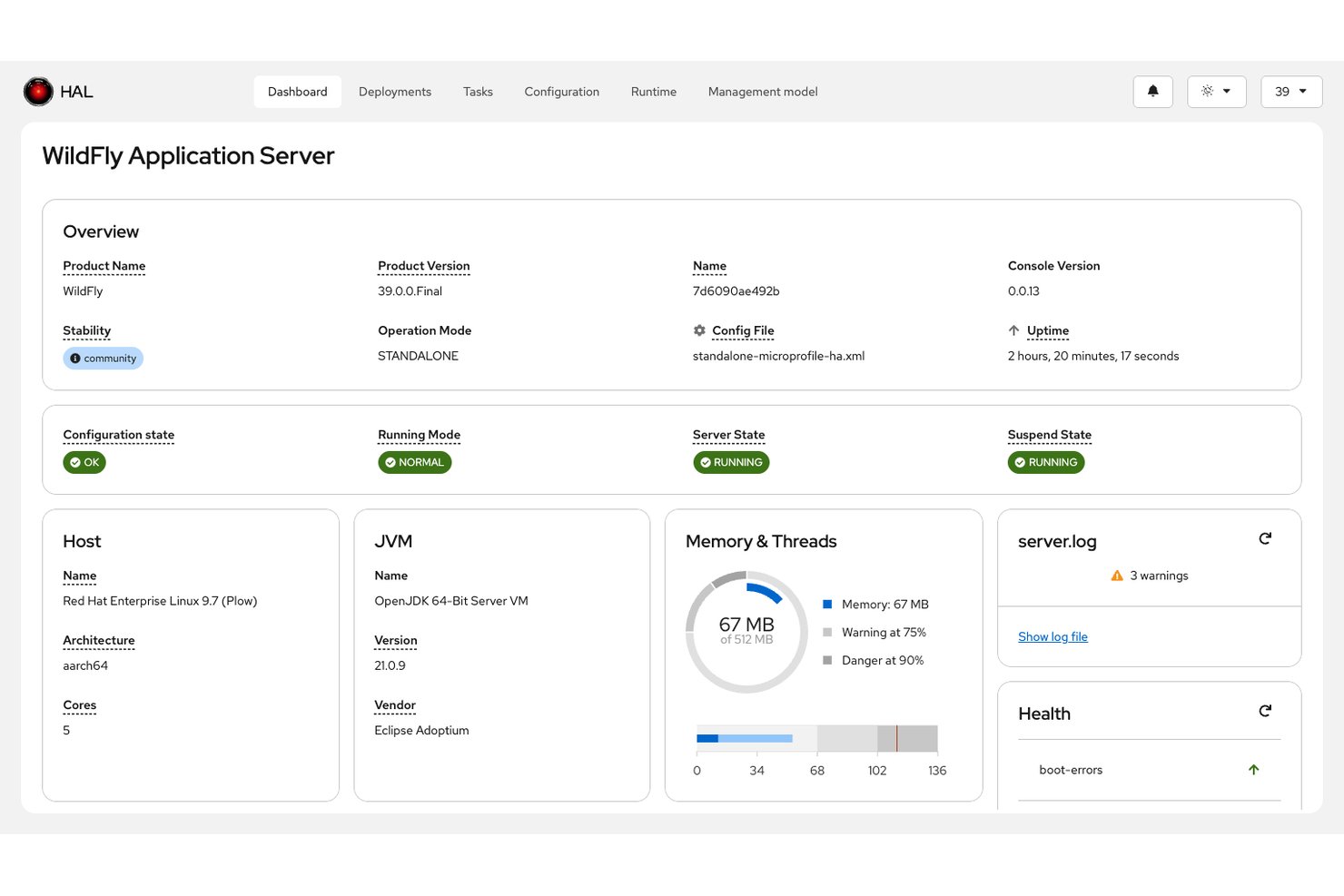Screen dimensions: 1344x896
Task: Click the Uptime label
Action: 1048,330
